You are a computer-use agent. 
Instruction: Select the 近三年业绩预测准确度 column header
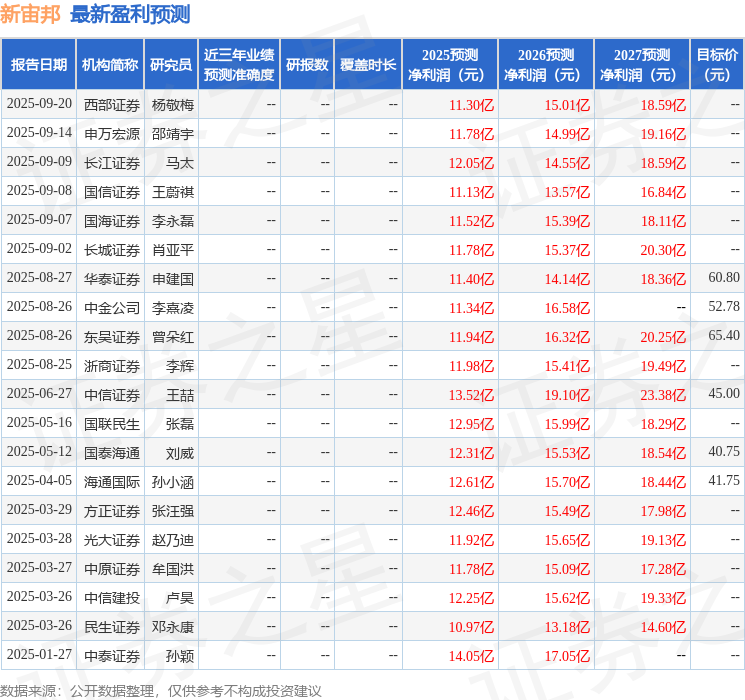tap(238, 65)
